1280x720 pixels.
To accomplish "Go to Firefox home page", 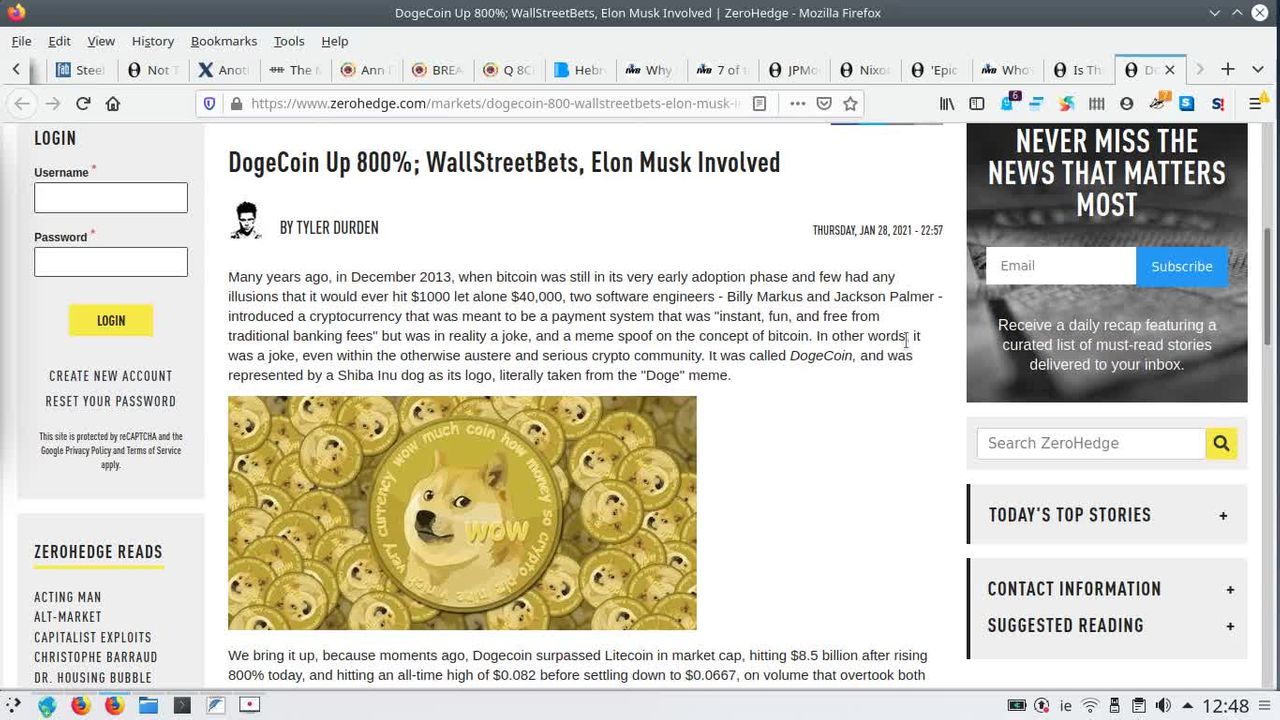I will (113, 103).
